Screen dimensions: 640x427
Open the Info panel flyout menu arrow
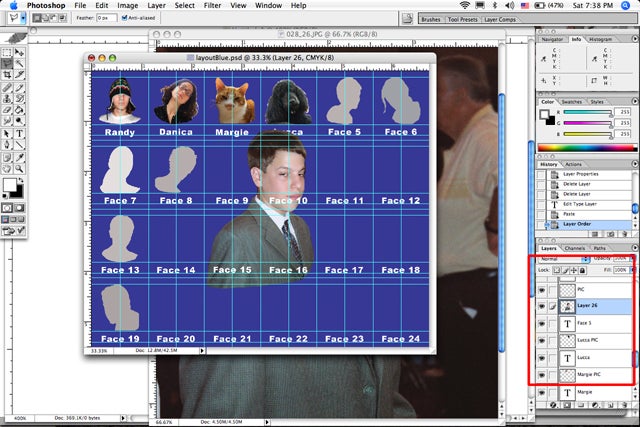pyautogui.click(x=635, y=39)
